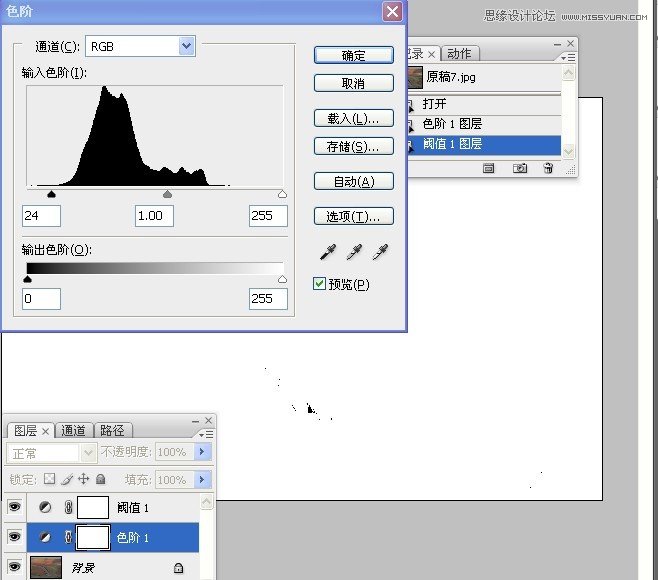Click the lock image pixels brush icon
The height and width of the screenshot is (580, 658).
pyautogui.click(x=67, y=479)
